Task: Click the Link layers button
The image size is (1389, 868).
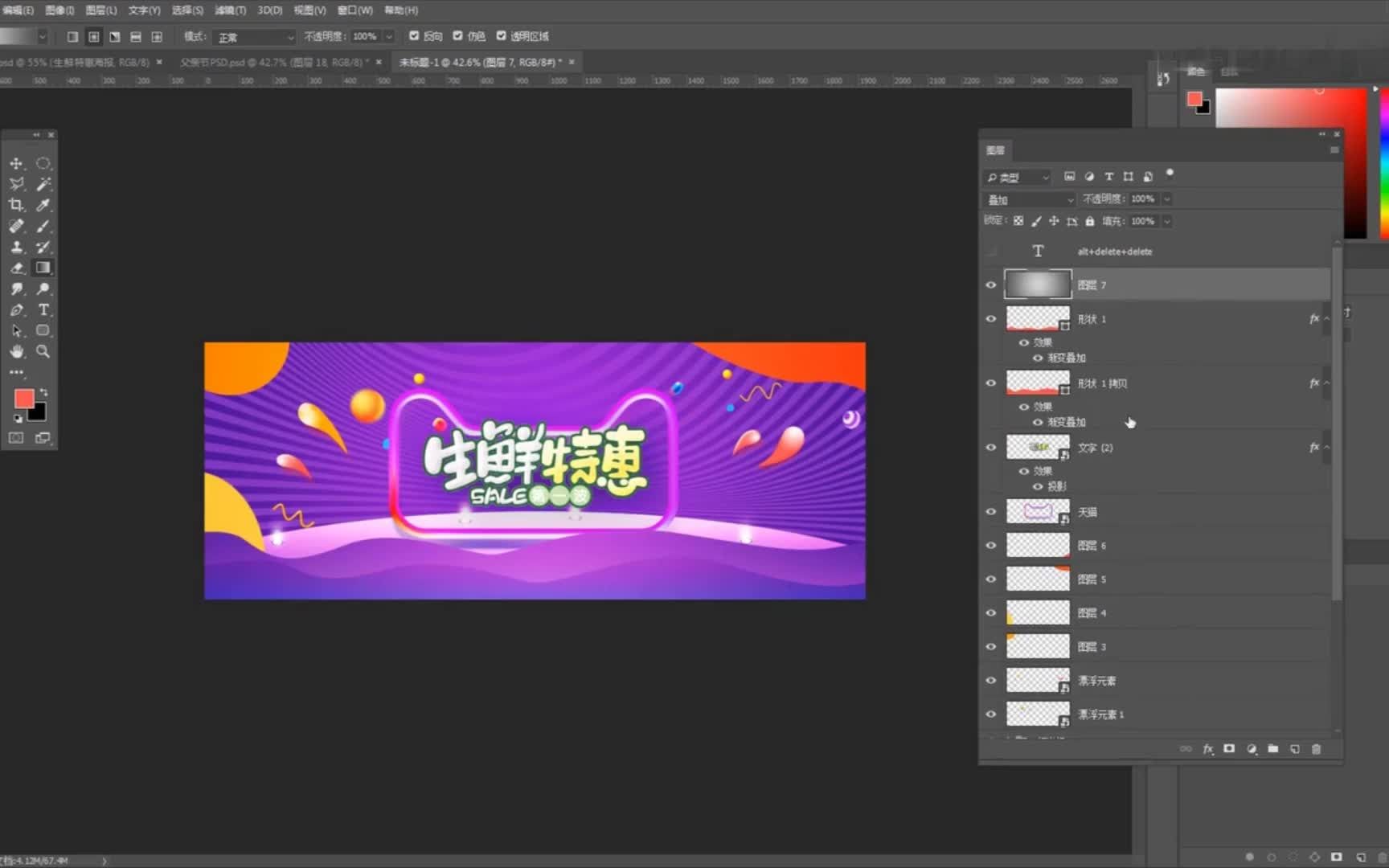Action: pos(1185,749)
